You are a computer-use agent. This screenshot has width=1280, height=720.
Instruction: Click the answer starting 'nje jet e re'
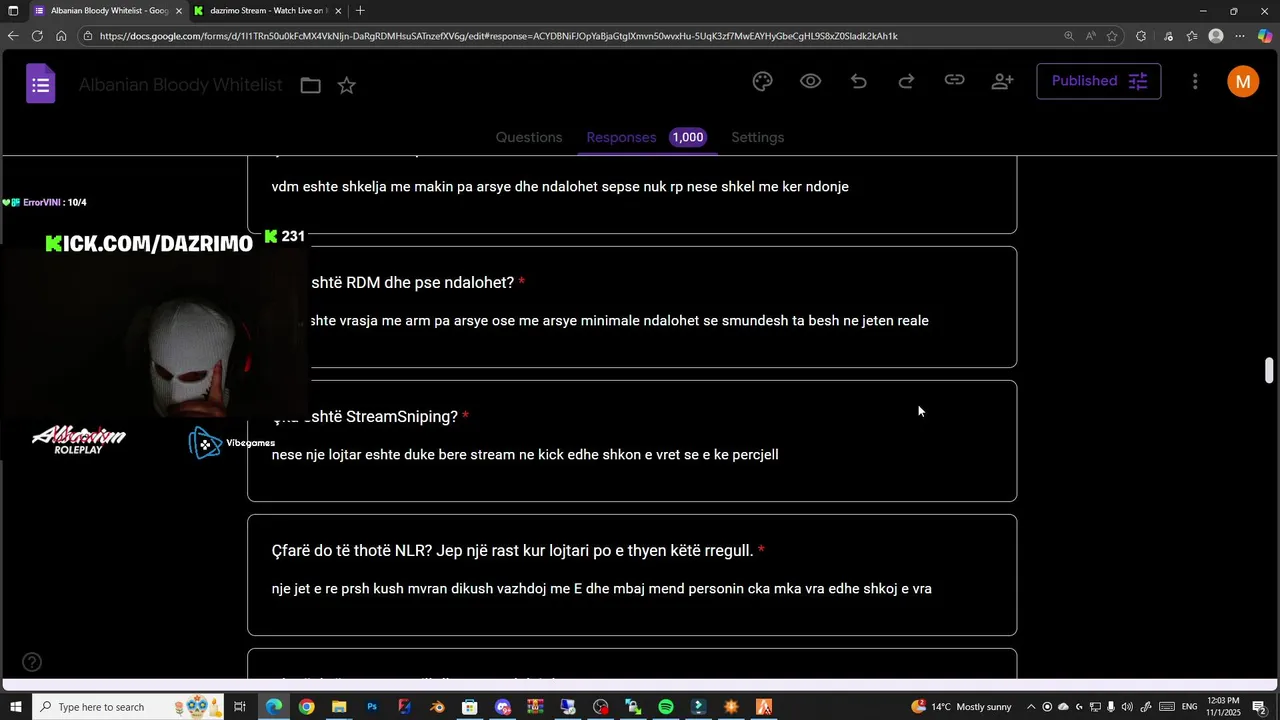pyautogui.click(x=602, y=589)
